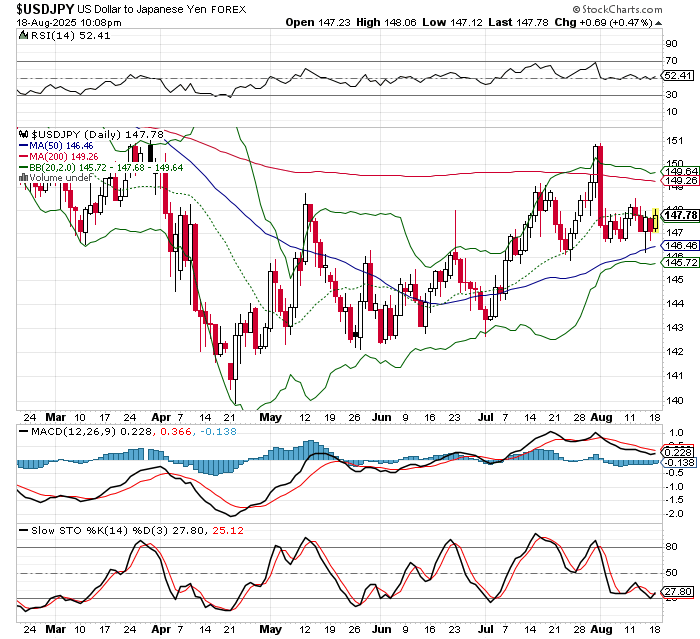Image resolution: width=700 pixels, height=639 pixels.
Task: Click the 27.80 stochastic value tag
Action: [679, 593]
